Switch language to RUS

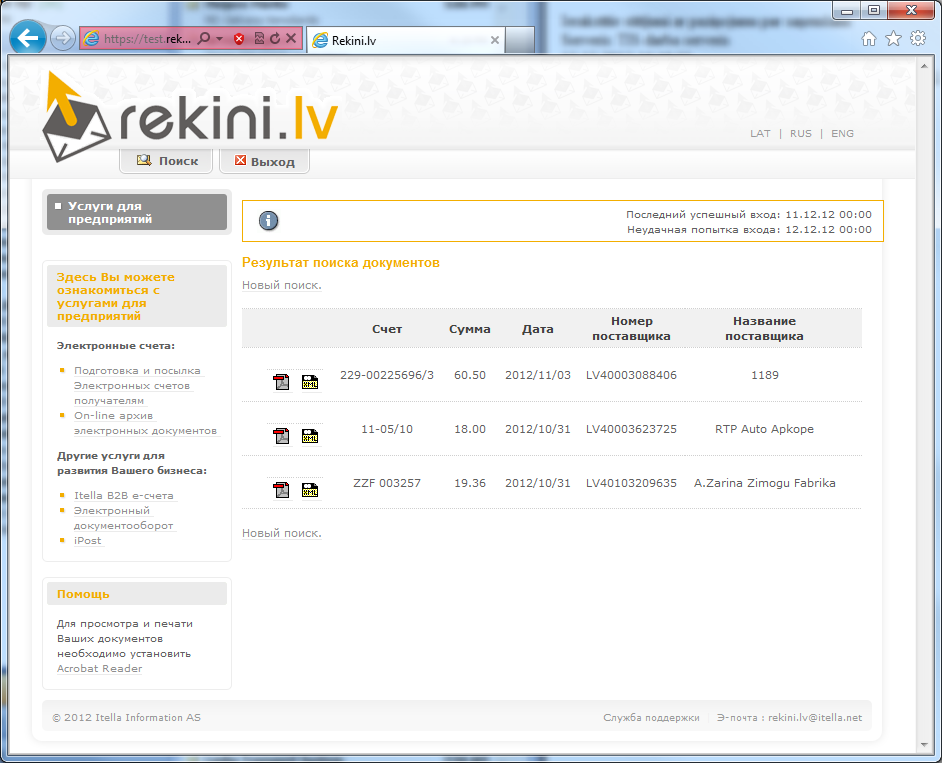pyautogui.click(x=801, y=133)
